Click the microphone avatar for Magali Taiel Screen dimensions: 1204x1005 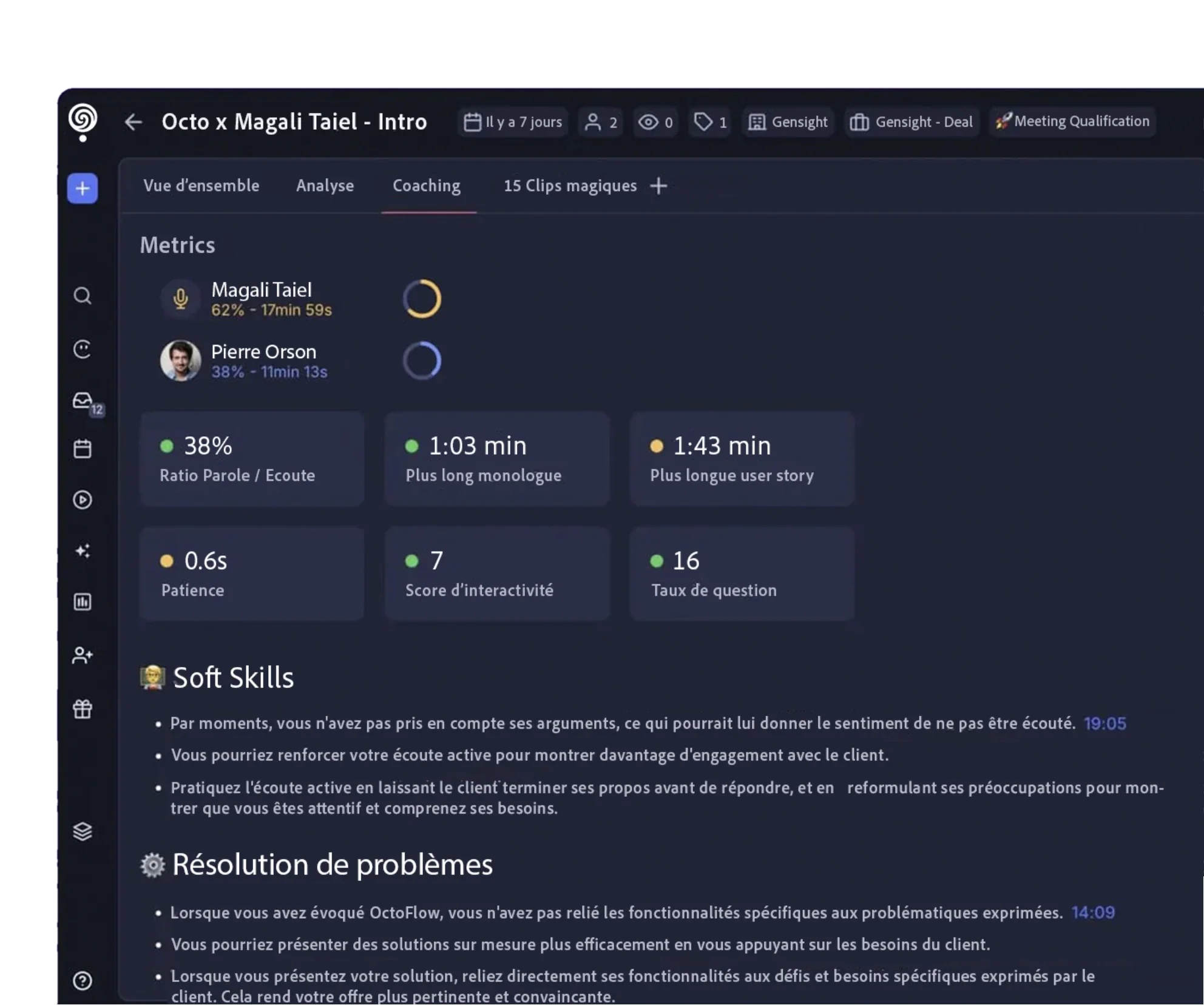[x=180, y=299]
